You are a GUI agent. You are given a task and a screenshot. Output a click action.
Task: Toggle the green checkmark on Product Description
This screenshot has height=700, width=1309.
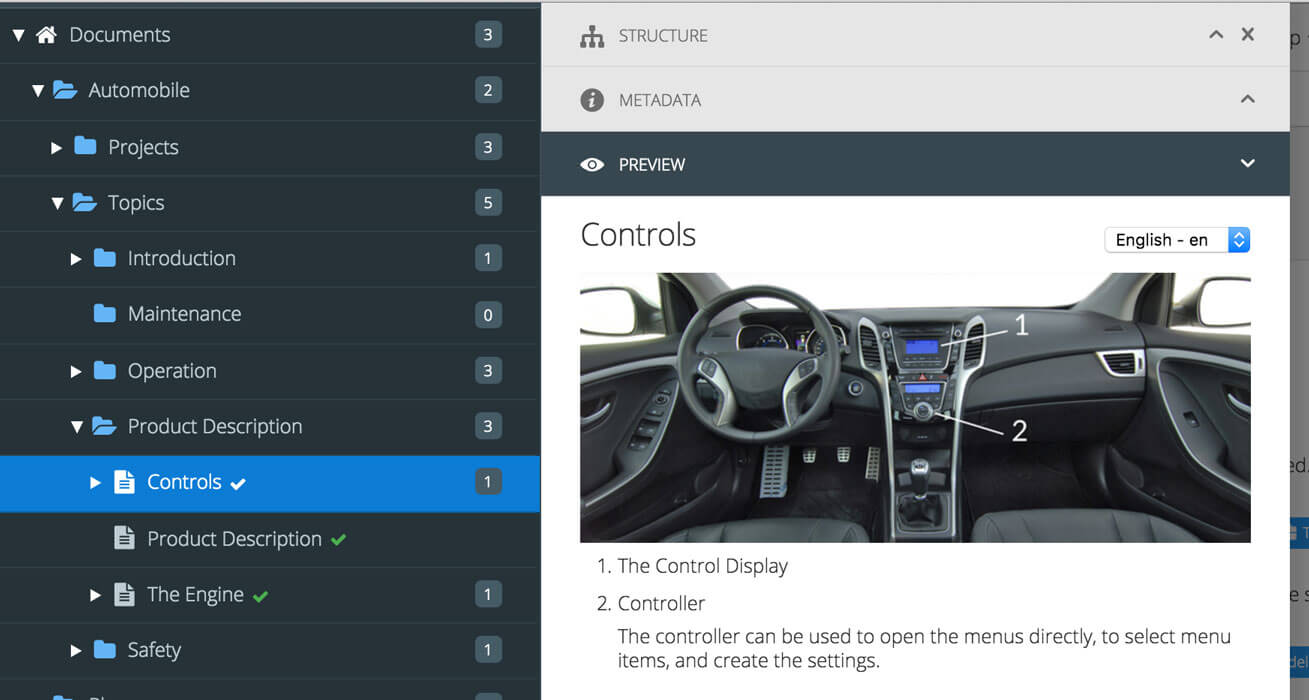click(338, 538)
